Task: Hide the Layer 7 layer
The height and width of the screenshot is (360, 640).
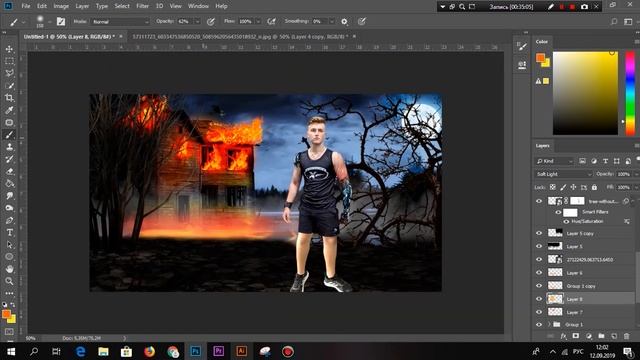Action: click(539, 312)
